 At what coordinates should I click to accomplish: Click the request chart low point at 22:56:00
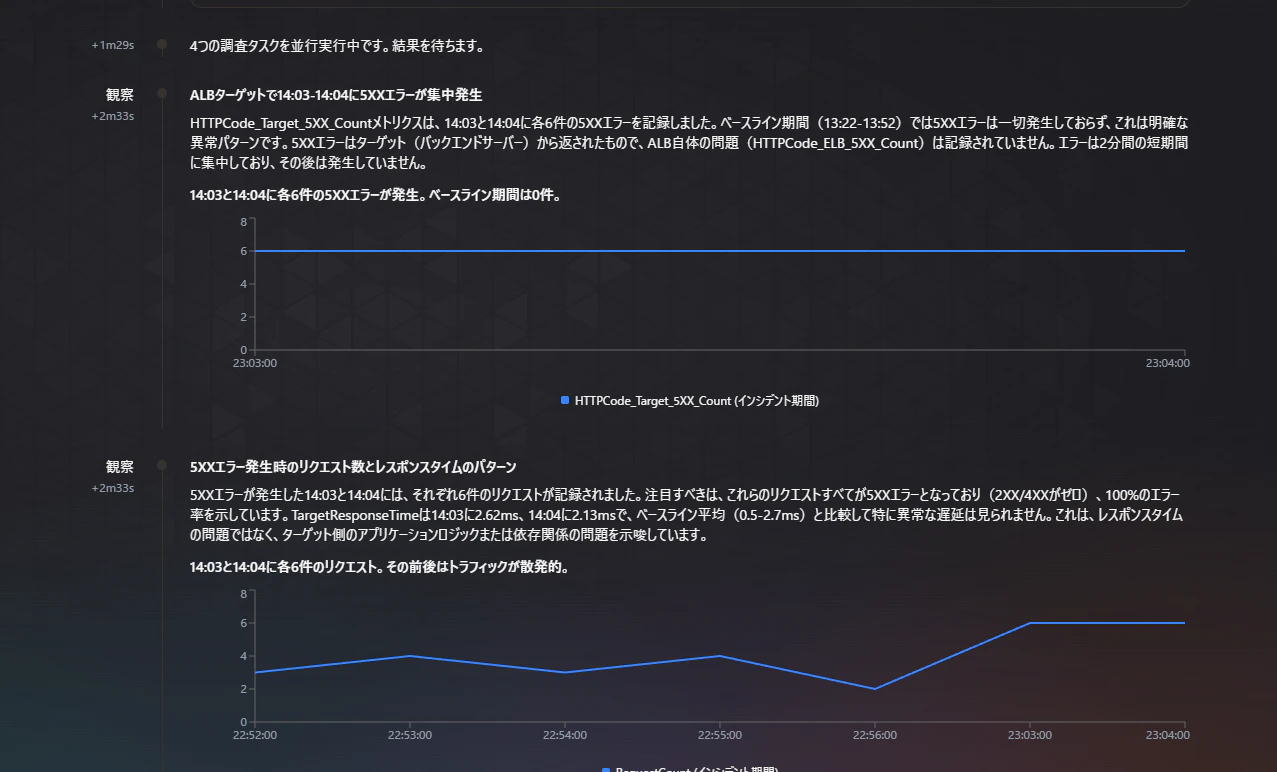tap(875, 688)
